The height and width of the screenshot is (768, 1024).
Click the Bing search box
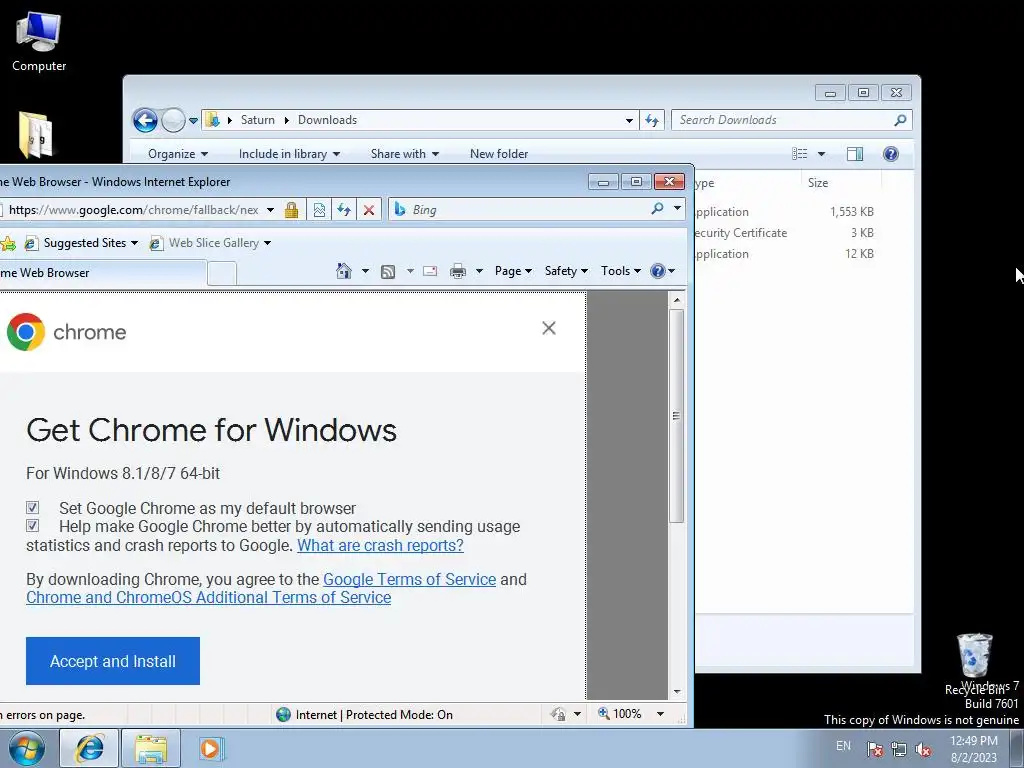tap(519, 210)
